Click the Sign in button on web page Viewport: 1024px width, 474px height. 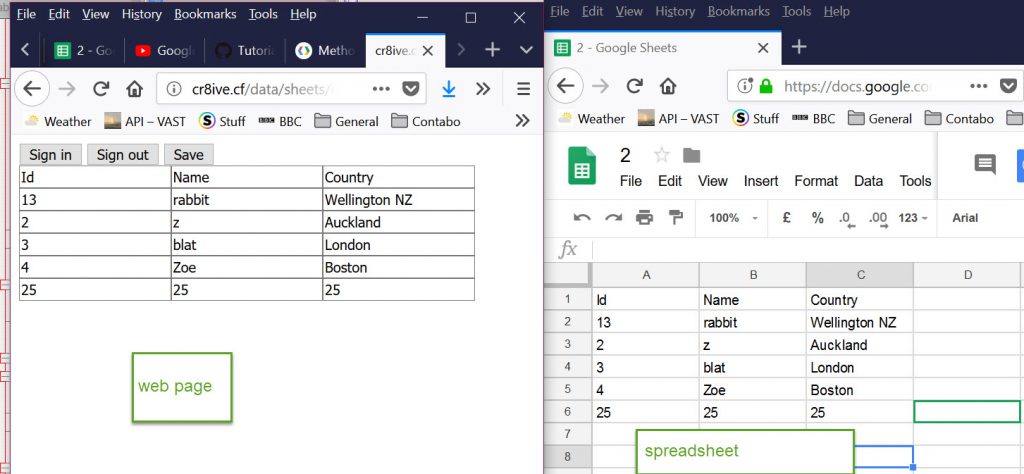pos(50,154)
